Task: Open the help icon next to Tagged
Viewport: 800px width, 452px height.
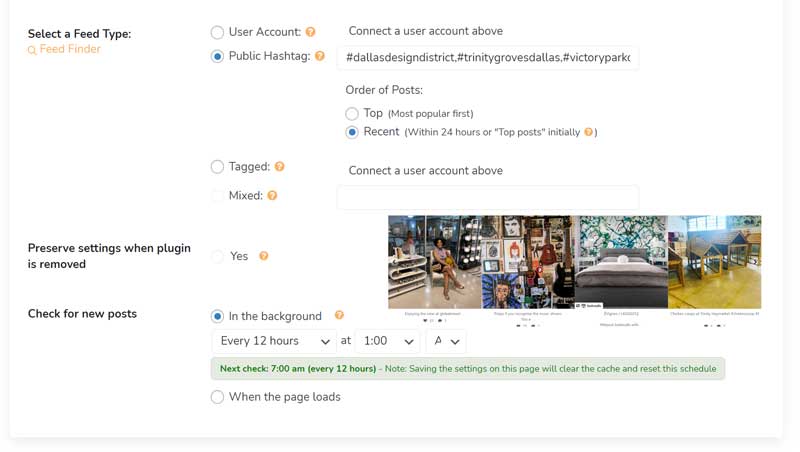Action: (280, 166)
